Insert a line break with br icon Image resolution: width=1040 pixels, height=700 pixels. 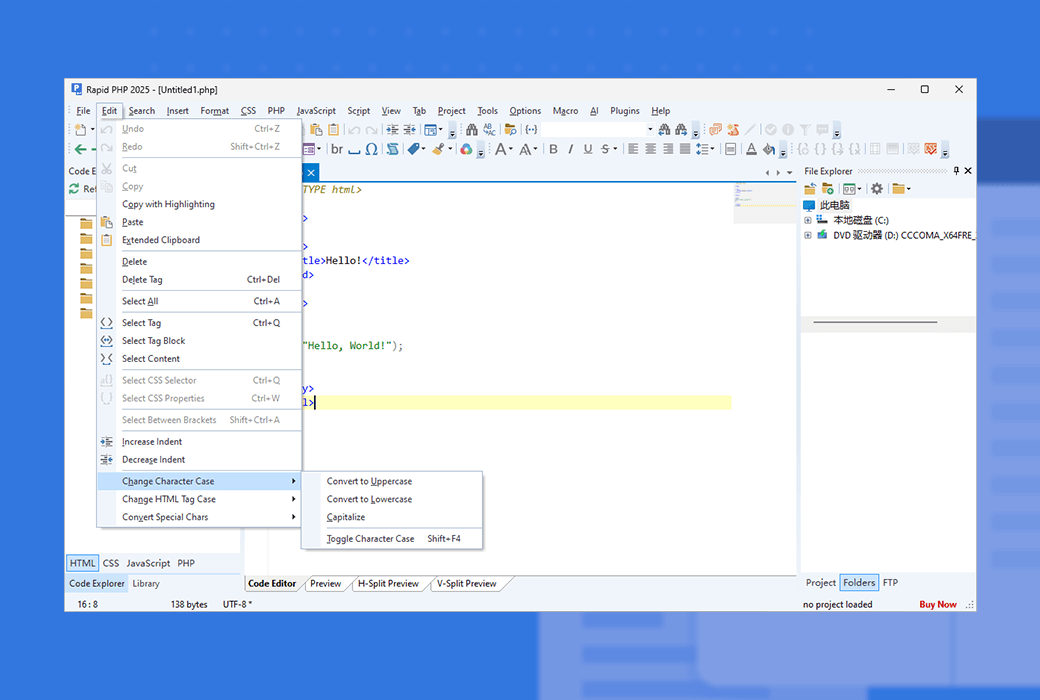tap(337, 149)
